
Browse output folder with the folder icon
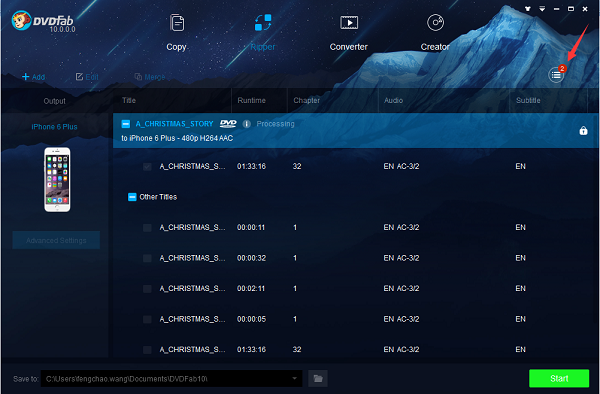pos(318,379)
